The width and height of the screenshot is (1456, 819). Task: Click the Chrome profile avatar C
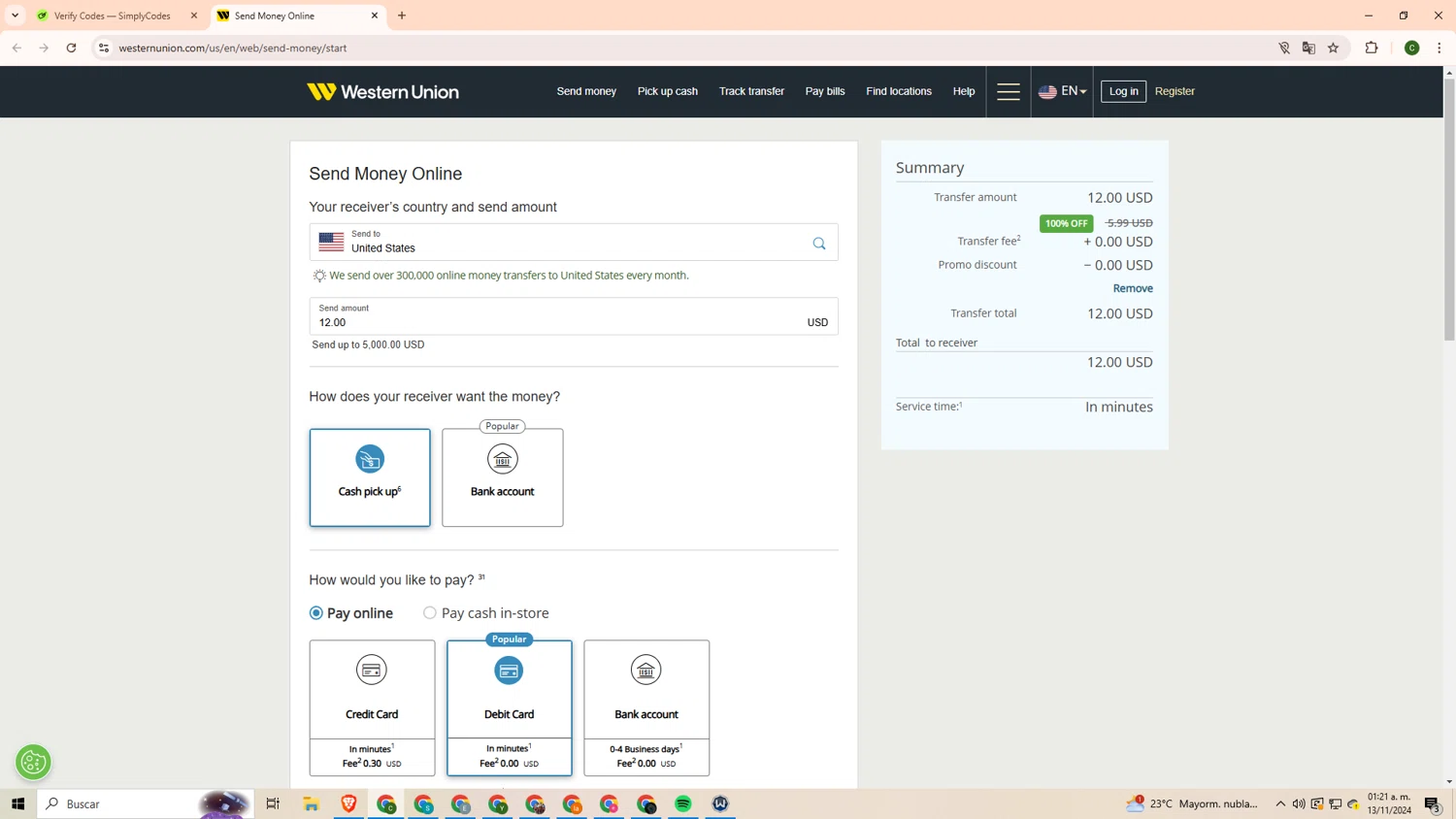tap(1412, 48)
